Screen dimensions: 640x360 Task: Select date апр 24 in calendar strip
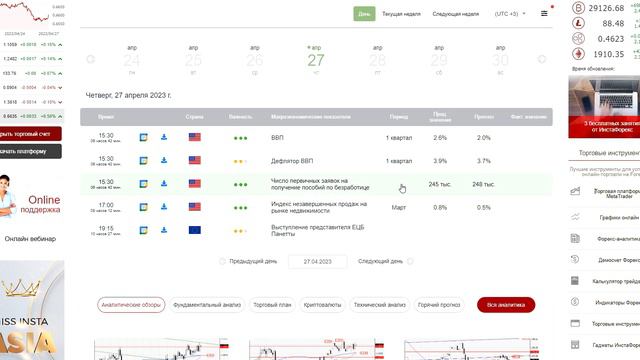tap(132, 60)
